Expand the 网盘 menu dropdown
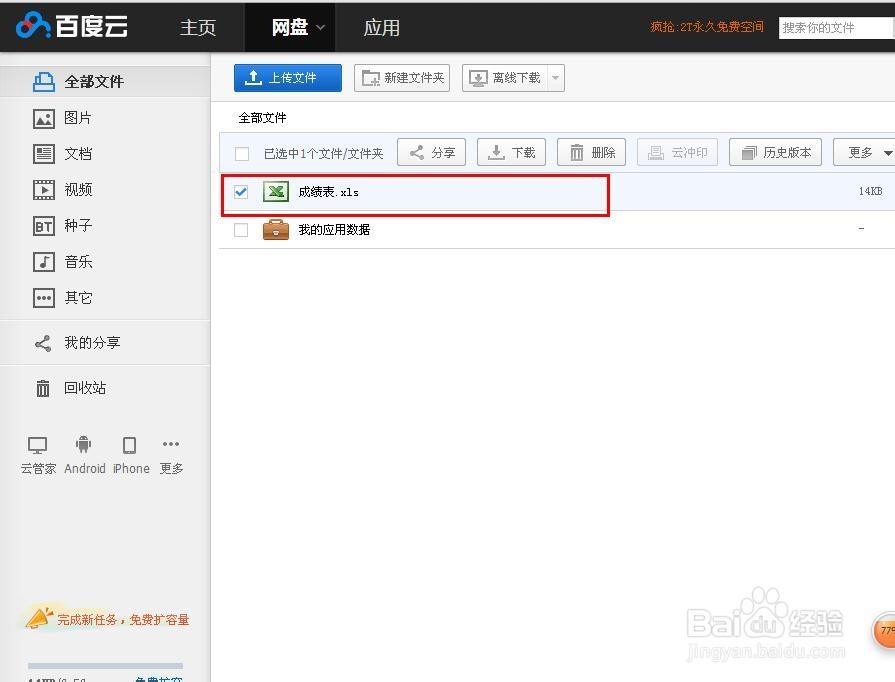Screen dimensions: 895x682 pyautogui.click(x=318, y=27)
